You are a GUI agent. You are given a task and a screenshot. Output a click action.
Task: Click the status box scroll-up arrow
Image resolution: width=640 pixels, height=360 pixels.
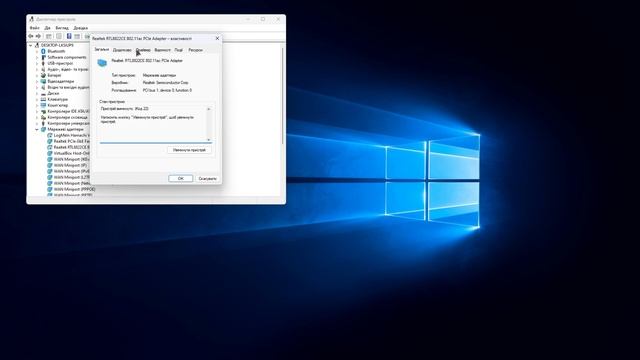click(x=209, y=109)
